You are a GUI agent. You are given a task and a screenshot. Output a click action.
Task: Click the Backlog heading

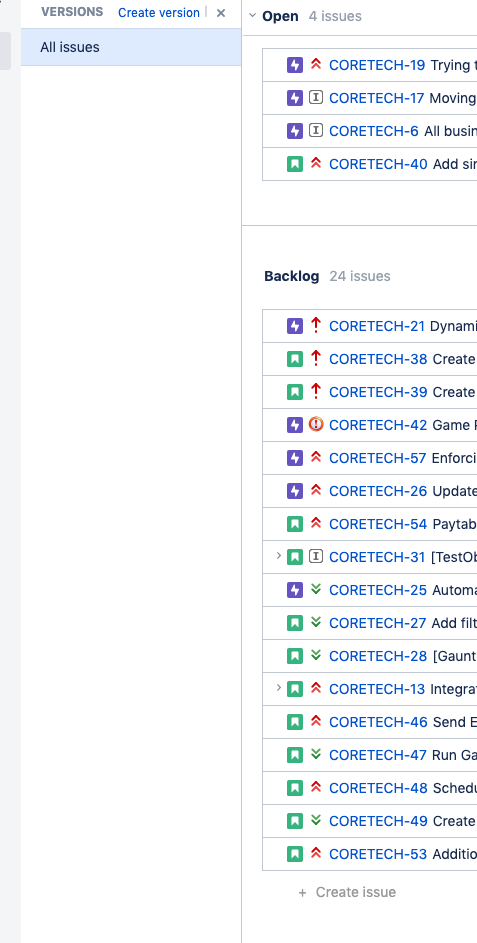click(292, 276)
